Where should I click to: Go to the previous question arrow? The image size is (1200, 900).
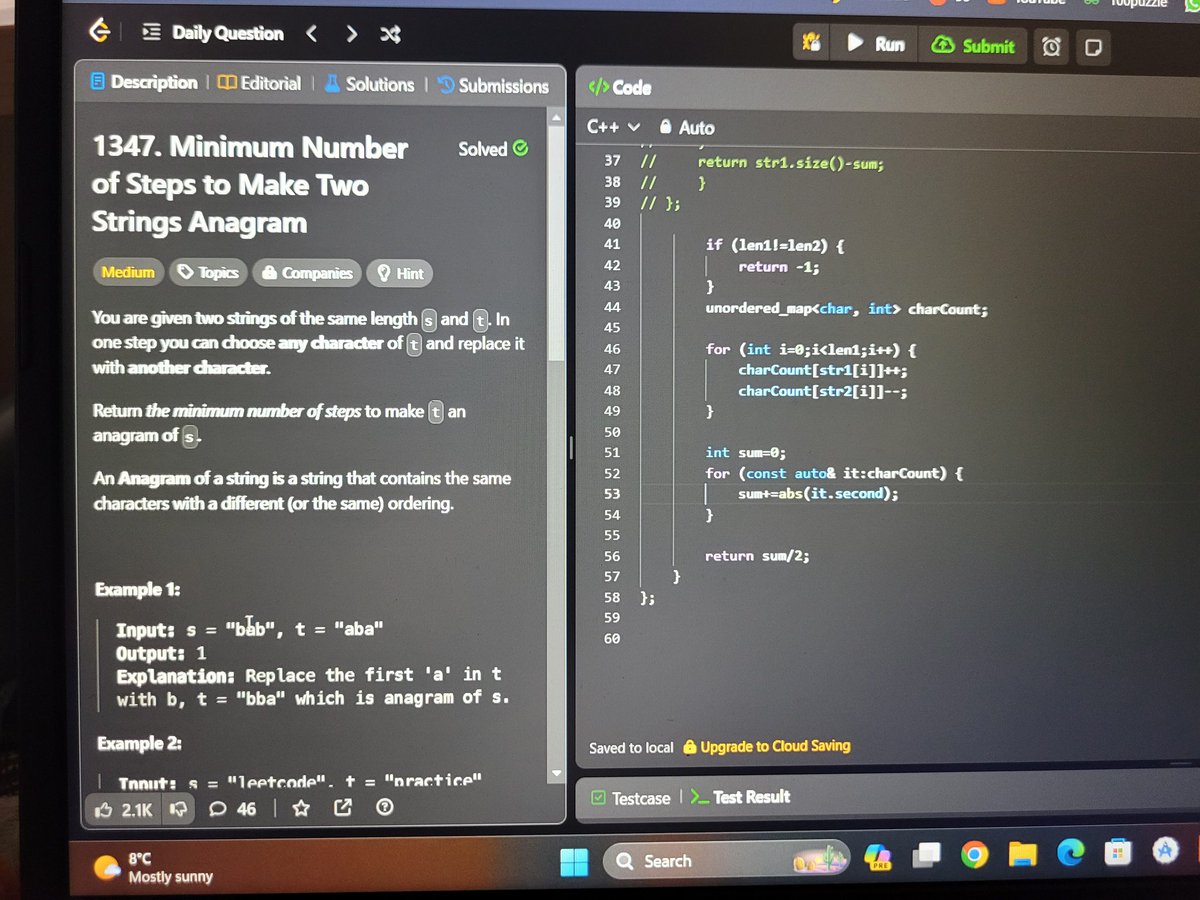(311, 34)
